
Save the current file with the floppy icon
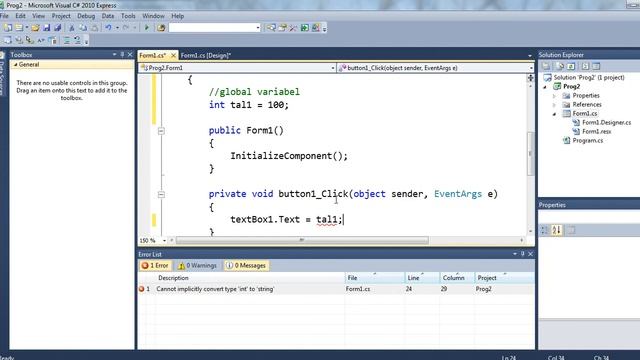46,28
